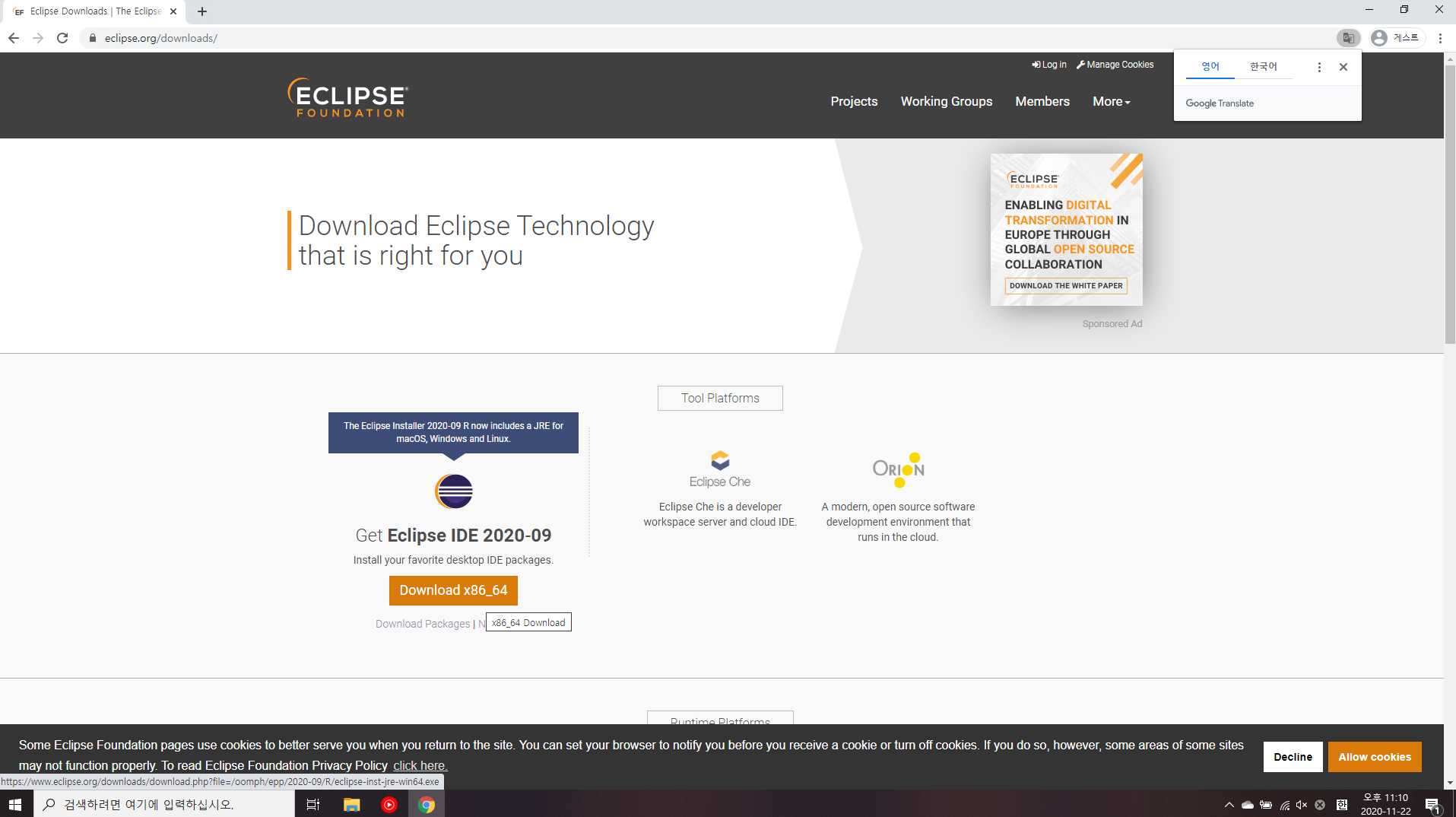Open File Explorer from the taskbar
This screenshot has width=1456, height=817.
(351, 804)
